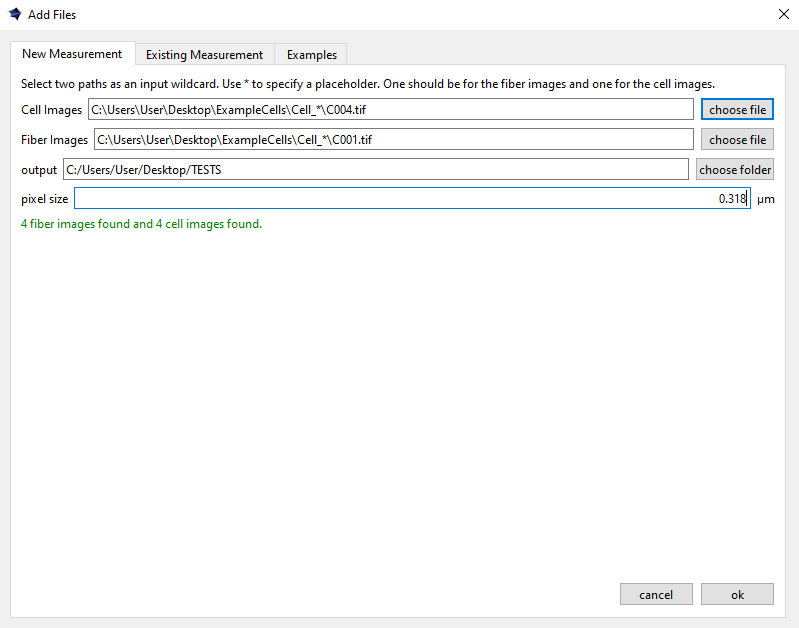This screenshot has width=799, height=628.
Task: Click the µm unit label
Action: pos(765,199)
